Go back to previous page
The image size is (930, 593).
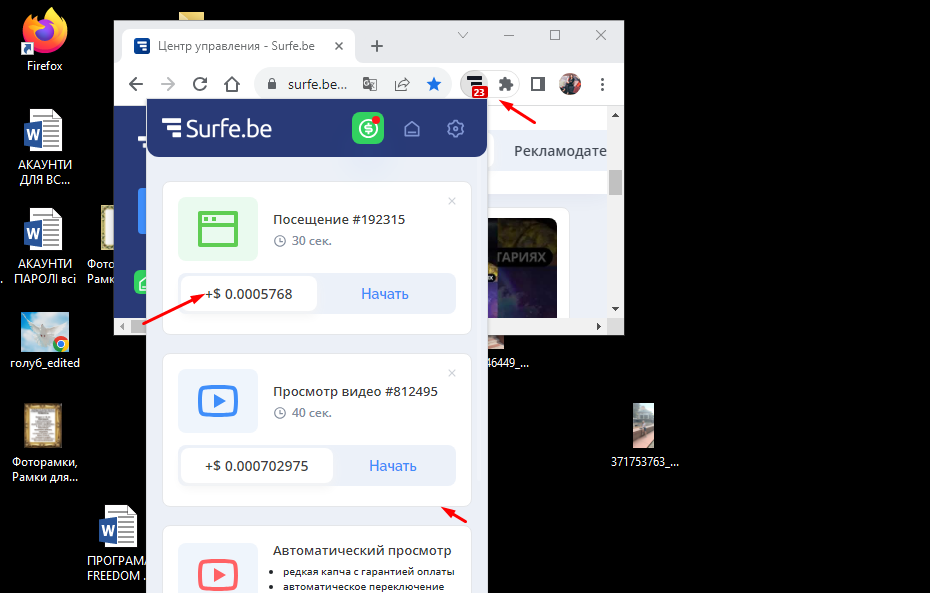(136, 84)
